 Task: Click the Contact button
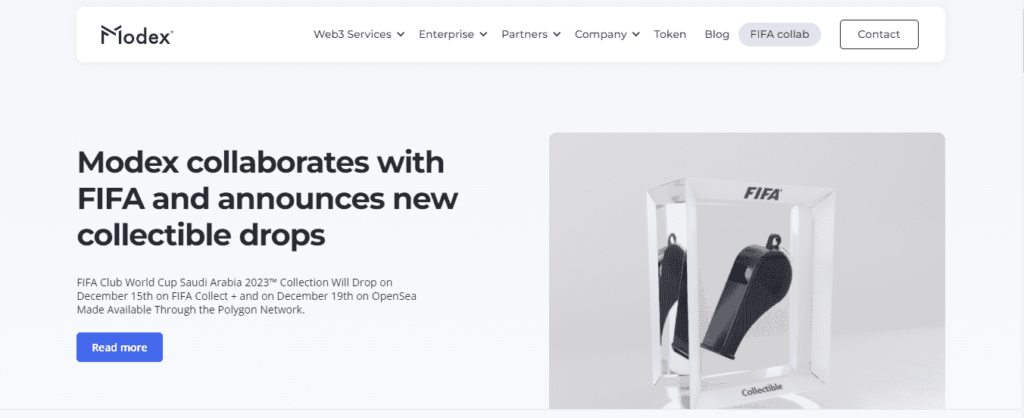tap(879, 35)
